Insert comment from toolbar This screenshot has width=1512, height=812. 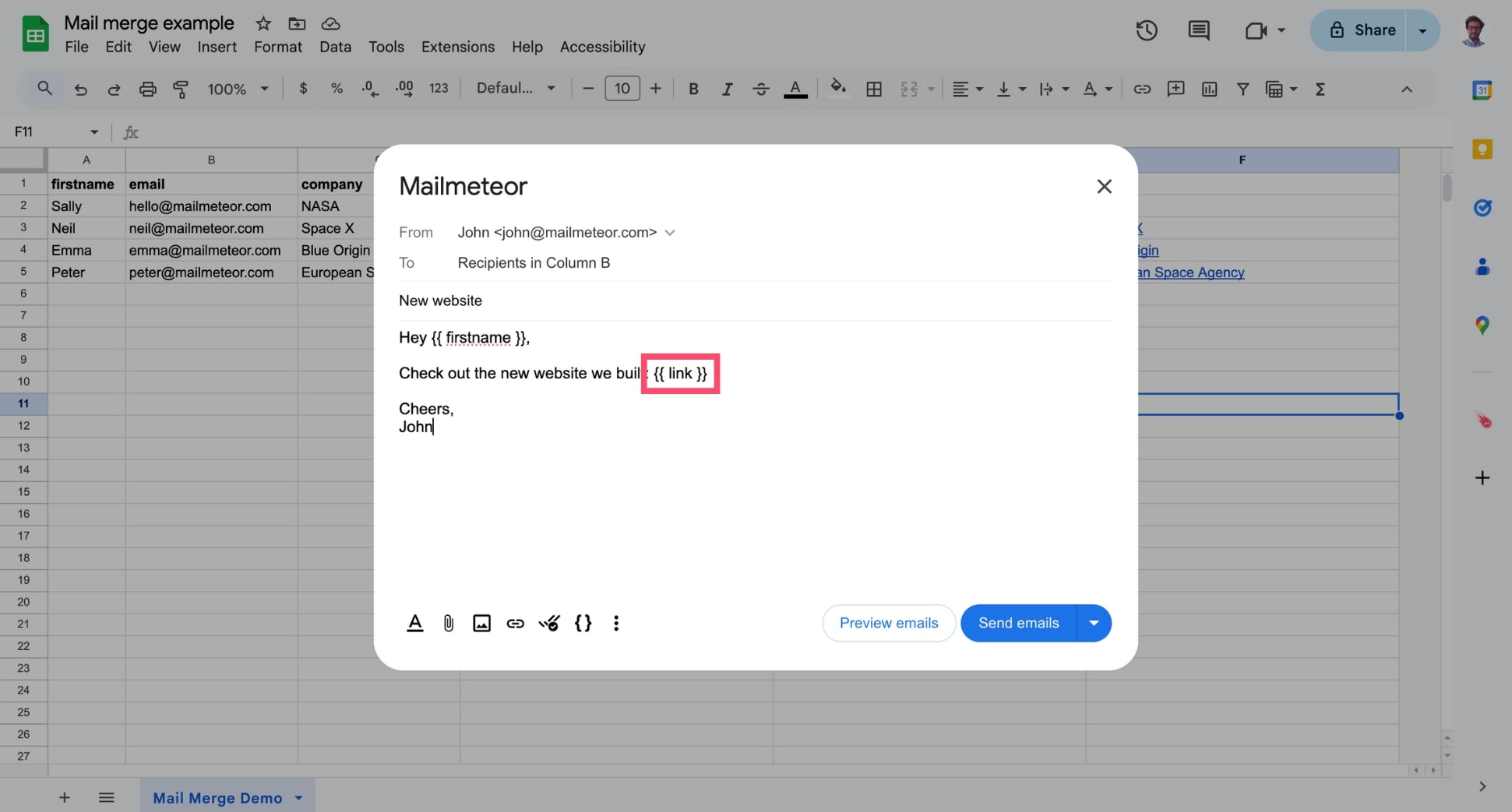point(1175,89)
